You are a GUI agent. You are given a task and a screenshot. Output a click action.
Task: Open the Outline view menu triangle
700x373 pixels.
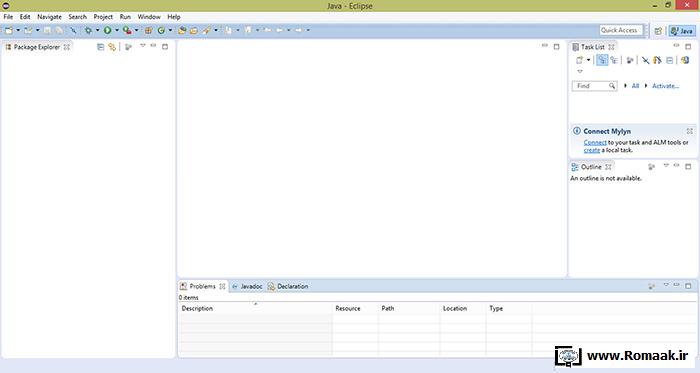point(666,166)
